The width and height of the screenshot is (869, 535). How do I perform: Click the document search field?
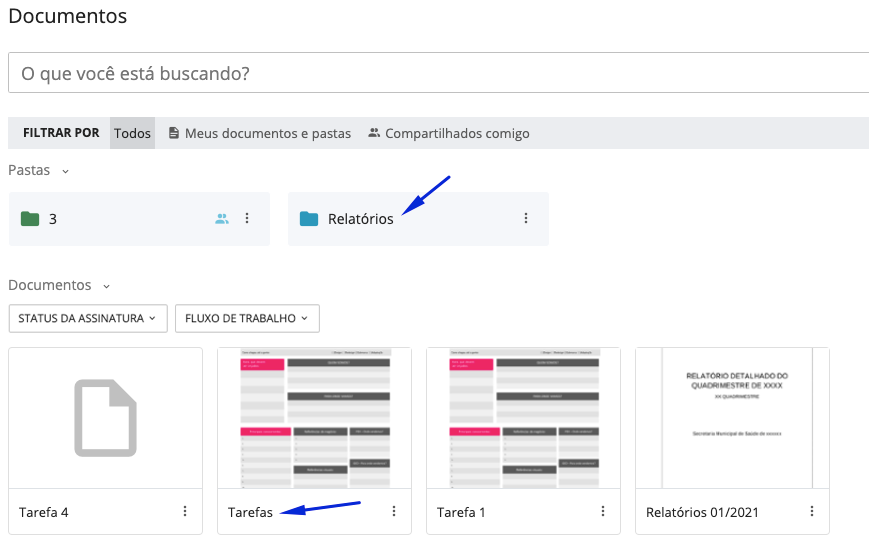click(438, 73)
